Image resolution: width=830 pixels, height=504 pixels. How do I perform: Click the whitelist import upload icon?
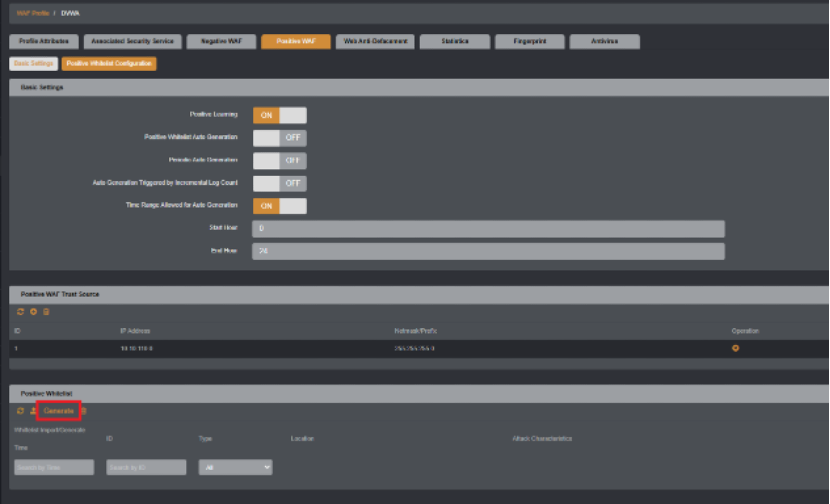tap(33, 411)
